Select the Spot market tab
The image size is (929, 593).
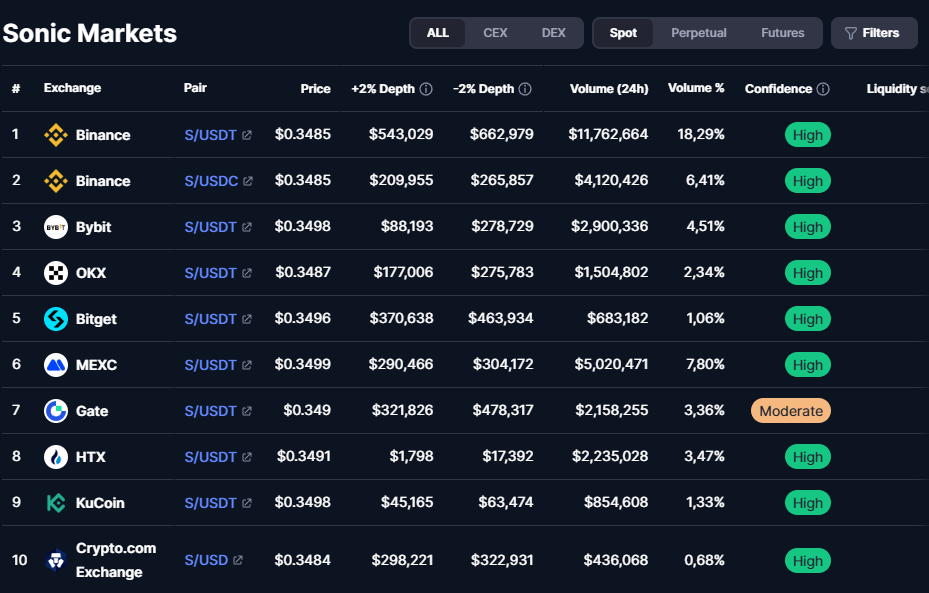coord(623,33)
